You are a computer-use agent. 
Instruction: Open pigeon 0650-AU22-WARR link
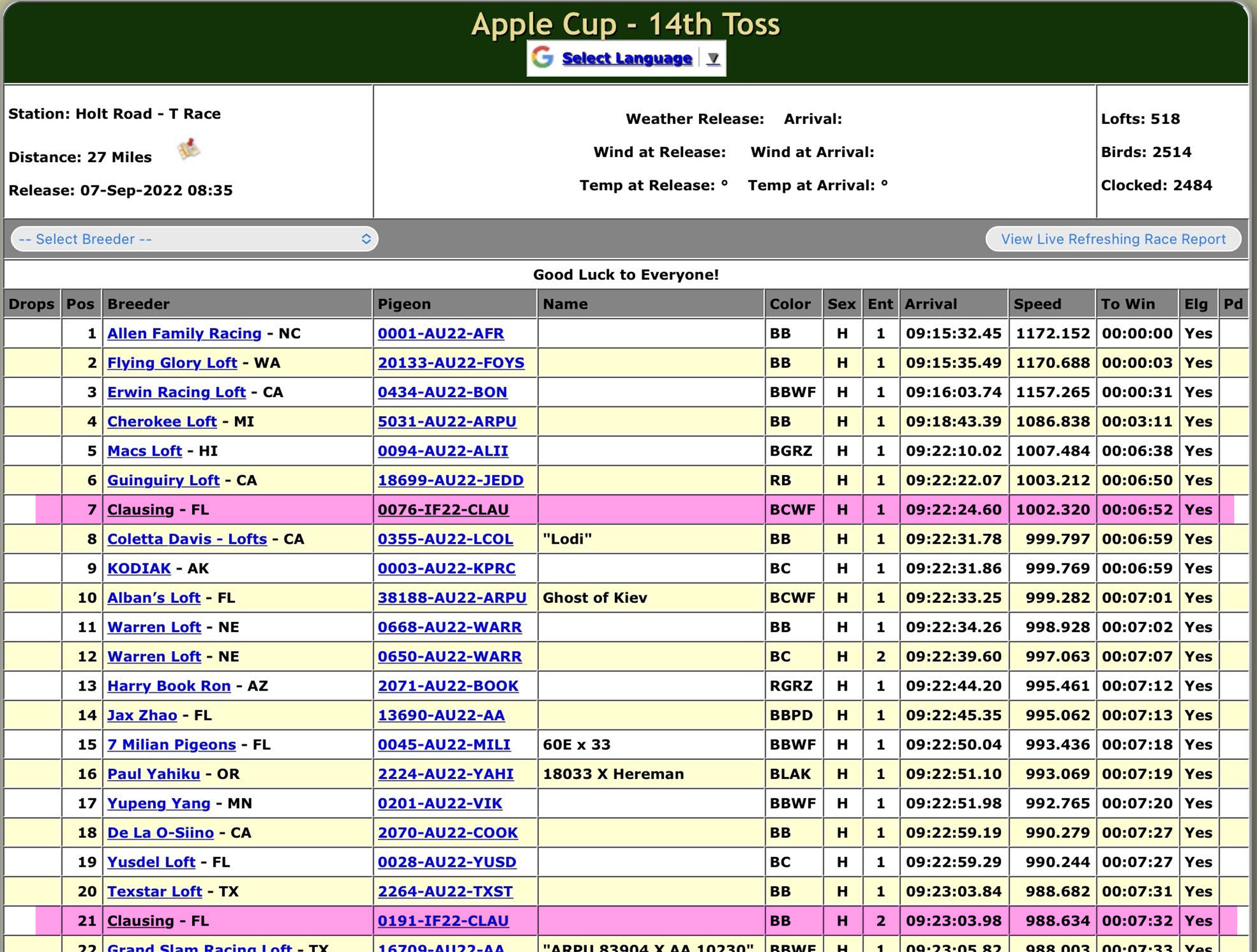click(450, 657)
